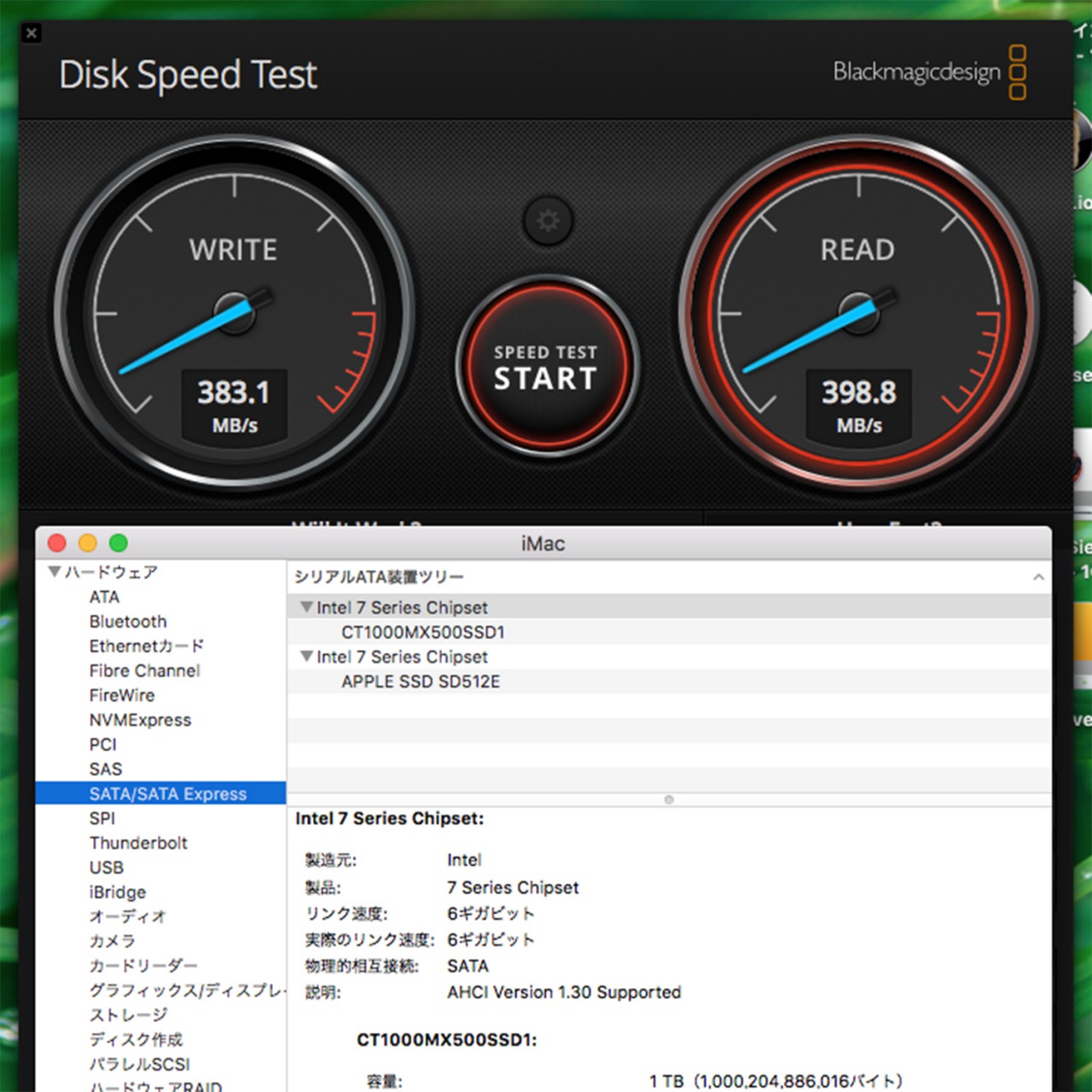Collapse the first Intel 7 Series Chipset entry
Image resolution: width=1092 pixels, height=1092 pixels.
[x=307, y=607]
